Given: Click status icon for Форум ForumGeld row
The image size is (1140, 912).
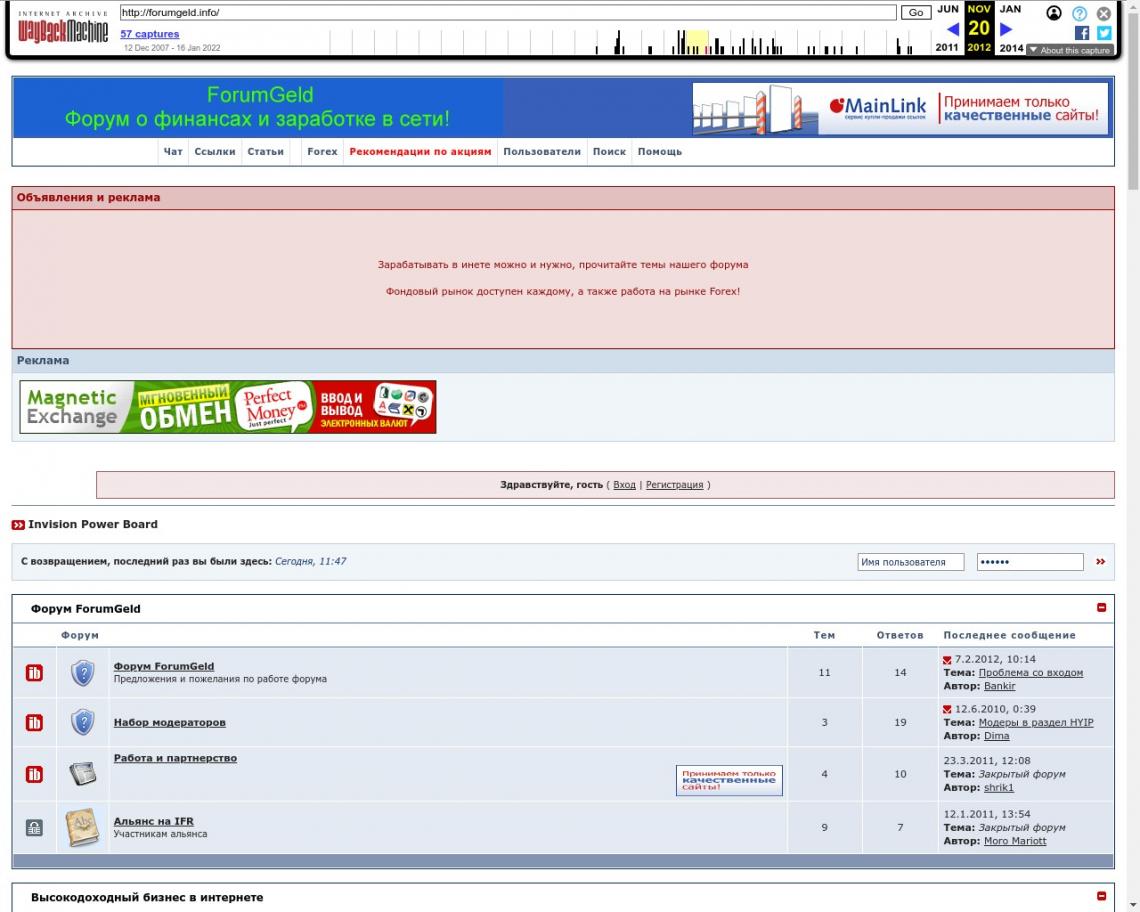Looking at the screenshot, I should click(34, 673).
